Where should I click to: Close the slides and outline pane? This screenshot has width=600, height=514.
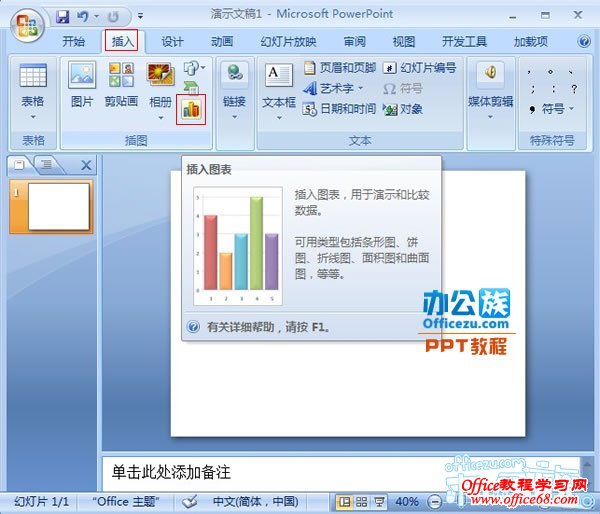tap(86, 165)
